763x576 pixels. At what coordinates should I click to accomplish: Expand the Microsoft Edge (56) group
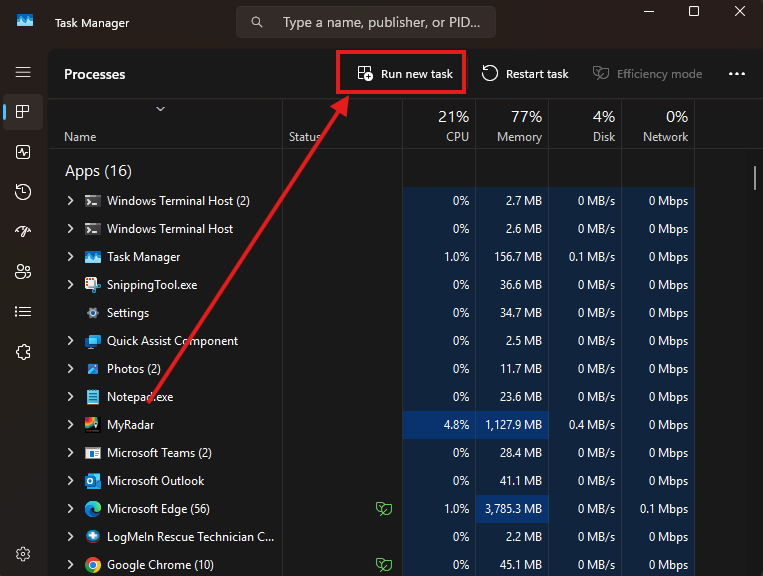point(70,509)
